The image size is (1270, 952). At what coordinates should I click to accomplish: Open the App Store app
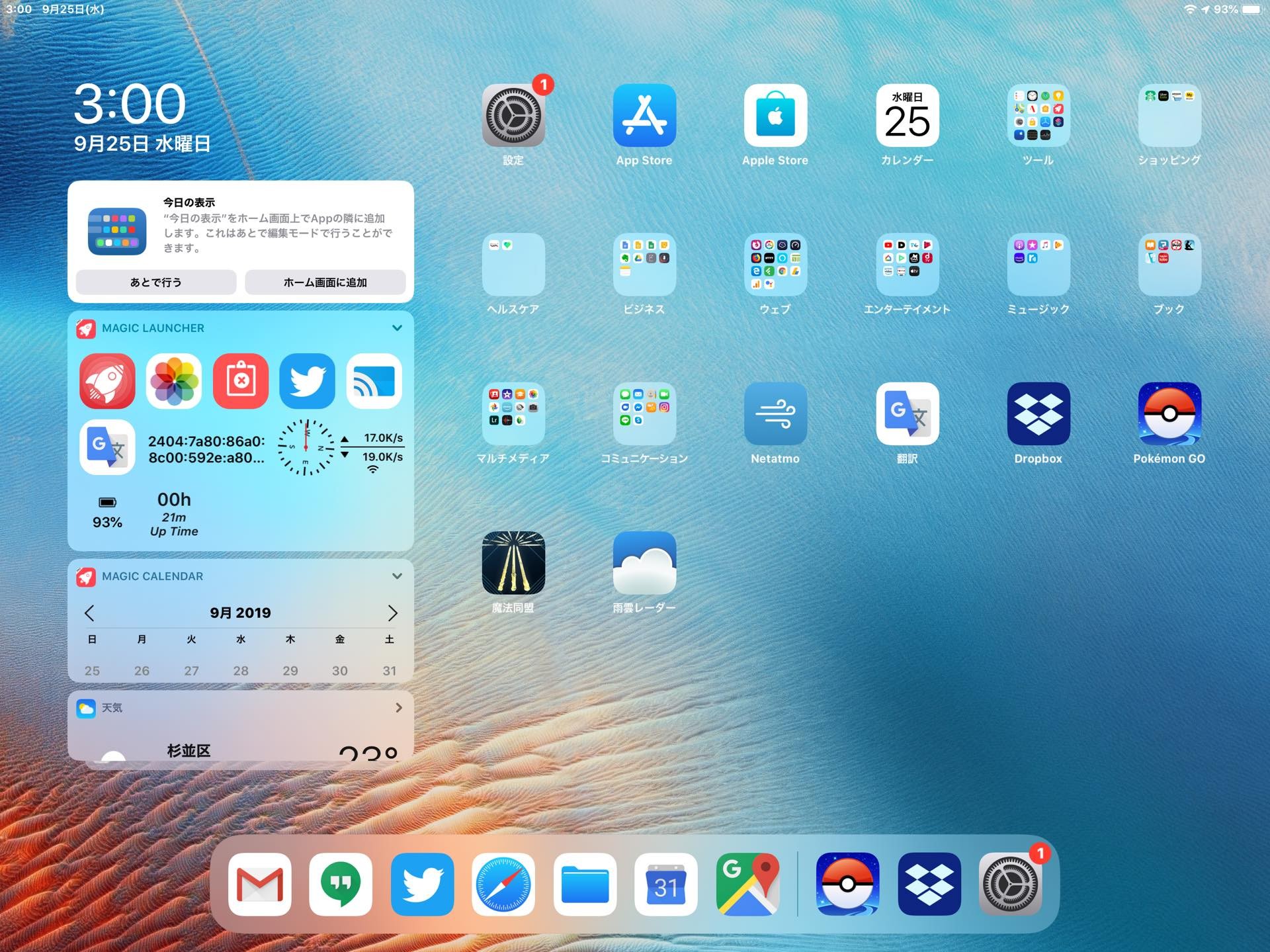point(644,116)
